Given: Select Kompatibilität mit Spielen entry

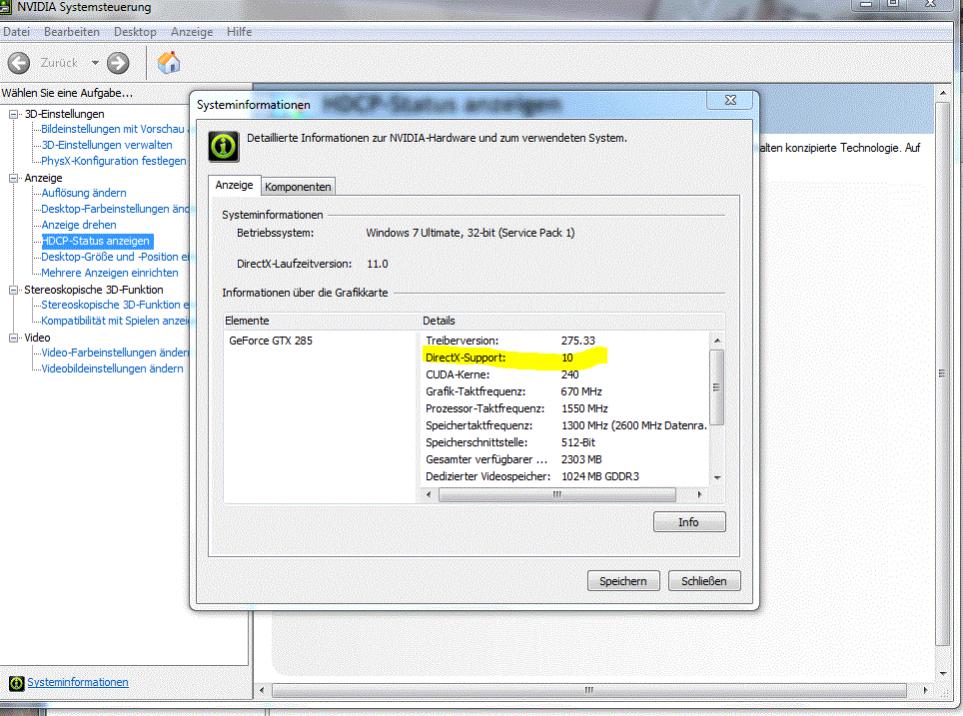Looking at the screenshot, I should coord(115,321).
